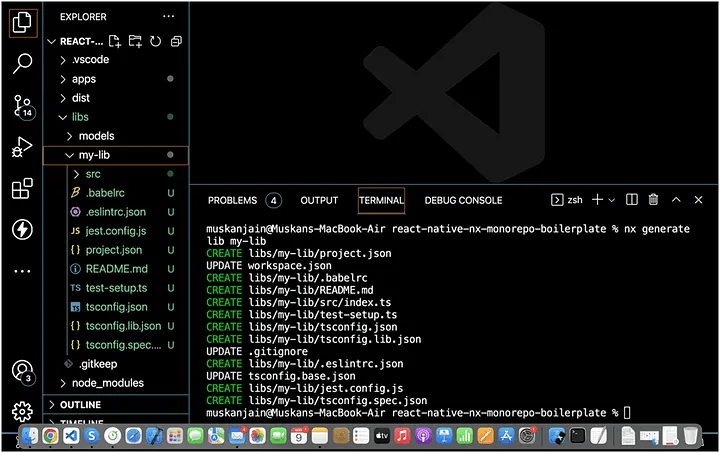Image resolution: width=720 pixels, height=453 pixels.
Task: Collapse all folders in Explorer
Action: (176, 41)
